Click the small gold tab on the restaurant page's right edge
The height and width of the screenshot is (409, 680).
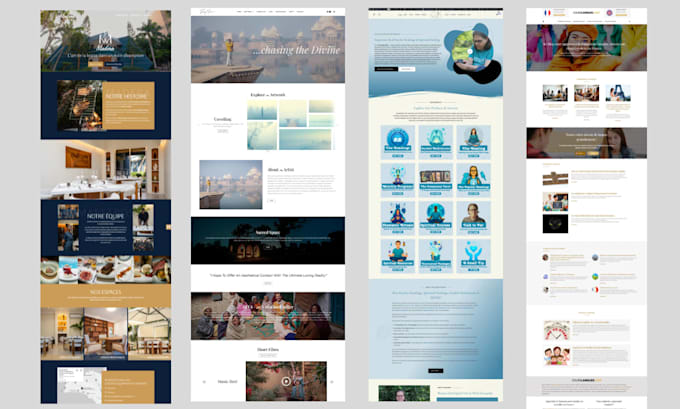[168, 227]
